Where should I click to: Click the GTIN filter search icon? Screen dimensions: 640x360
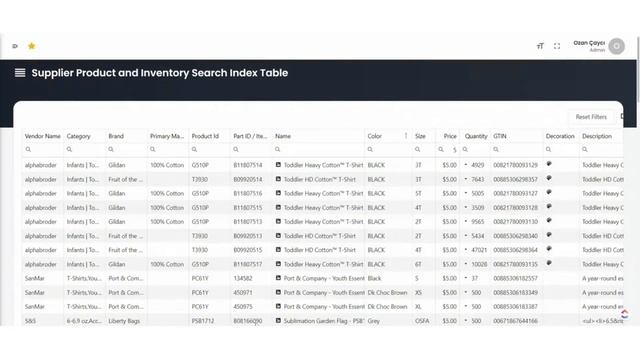pyautogui.click(x=496, y=149)
